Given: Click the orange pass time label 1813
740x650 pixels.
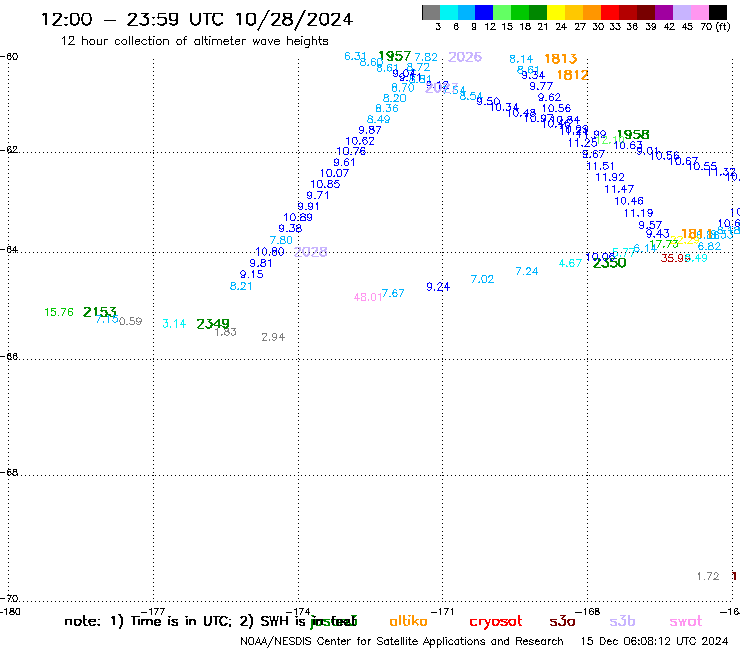Looking at the screenshot, I should click(561, 59).
